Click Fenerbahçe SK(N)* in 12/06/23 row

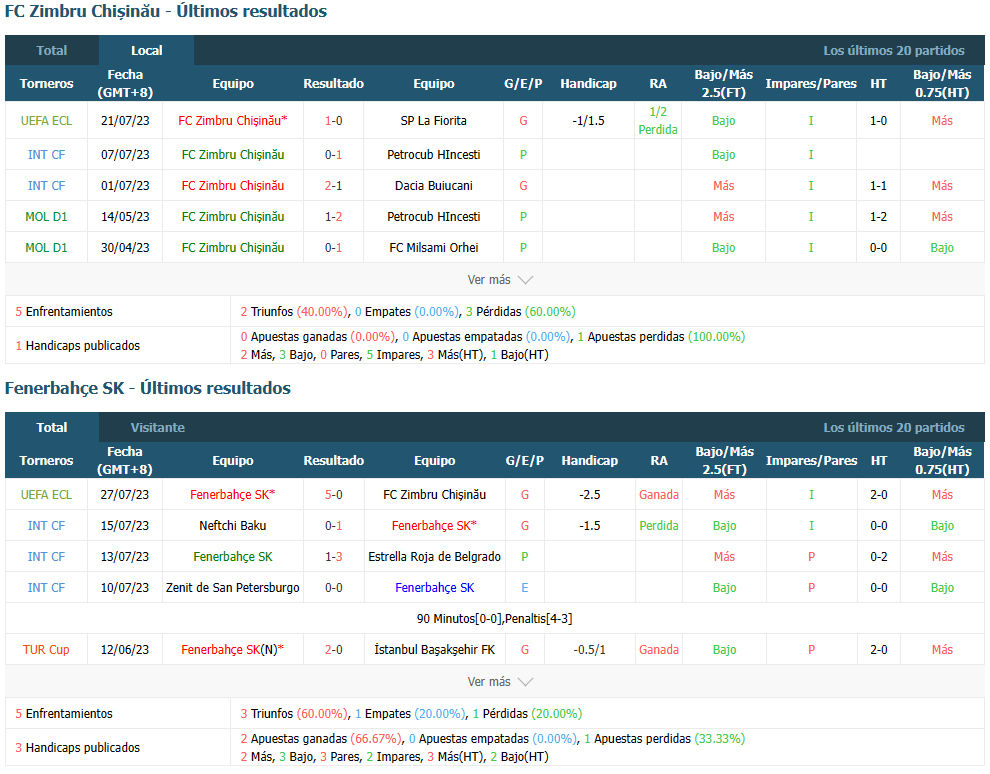tap(233, 649)
